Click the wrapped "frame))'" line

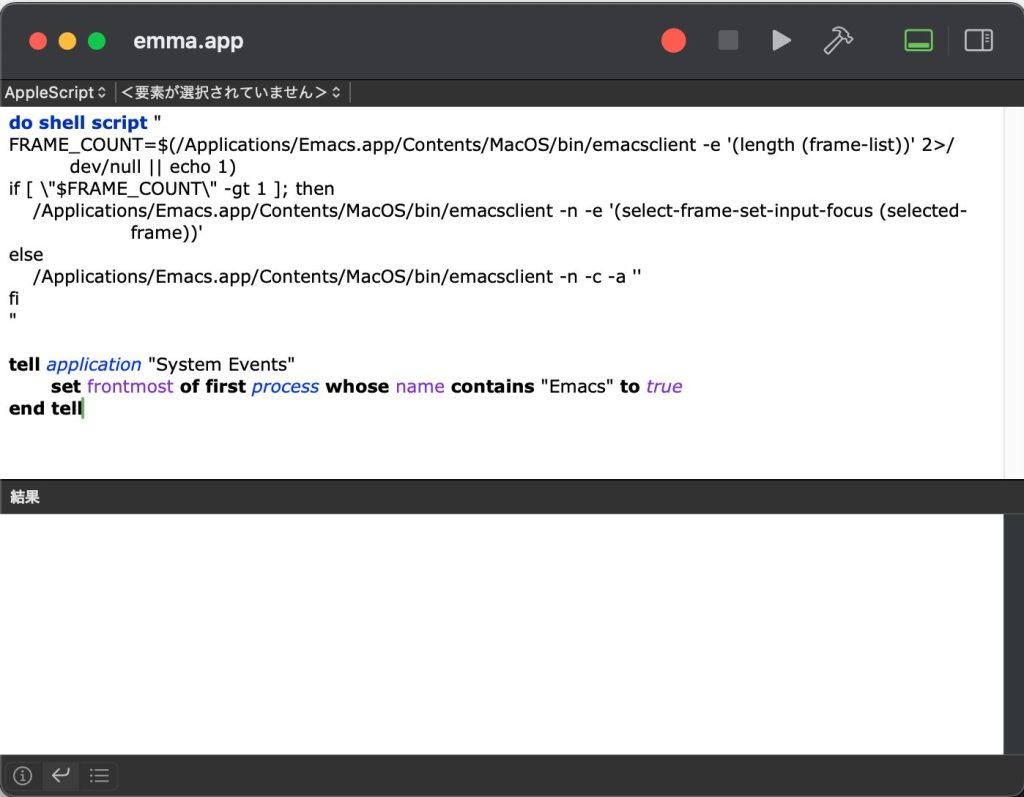click(x=167, y=233)
